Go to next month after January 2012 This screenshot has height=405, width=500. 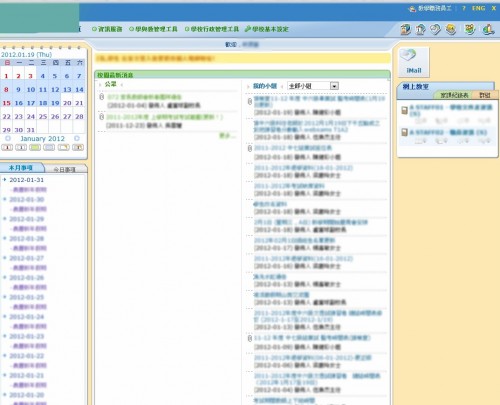click(x=77, y=138)
